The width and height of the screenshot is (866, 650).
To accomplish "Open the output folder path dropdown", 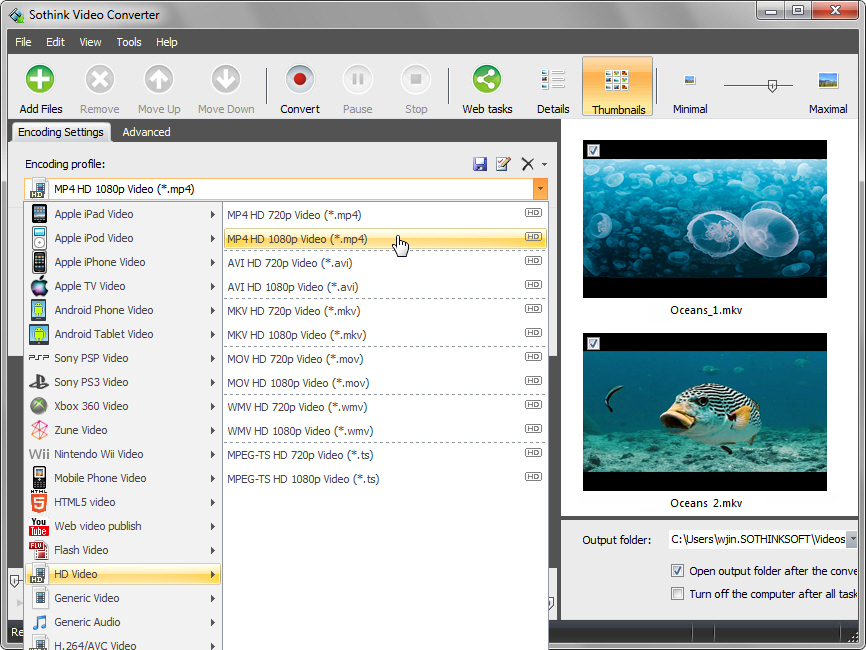I will 852,540.
